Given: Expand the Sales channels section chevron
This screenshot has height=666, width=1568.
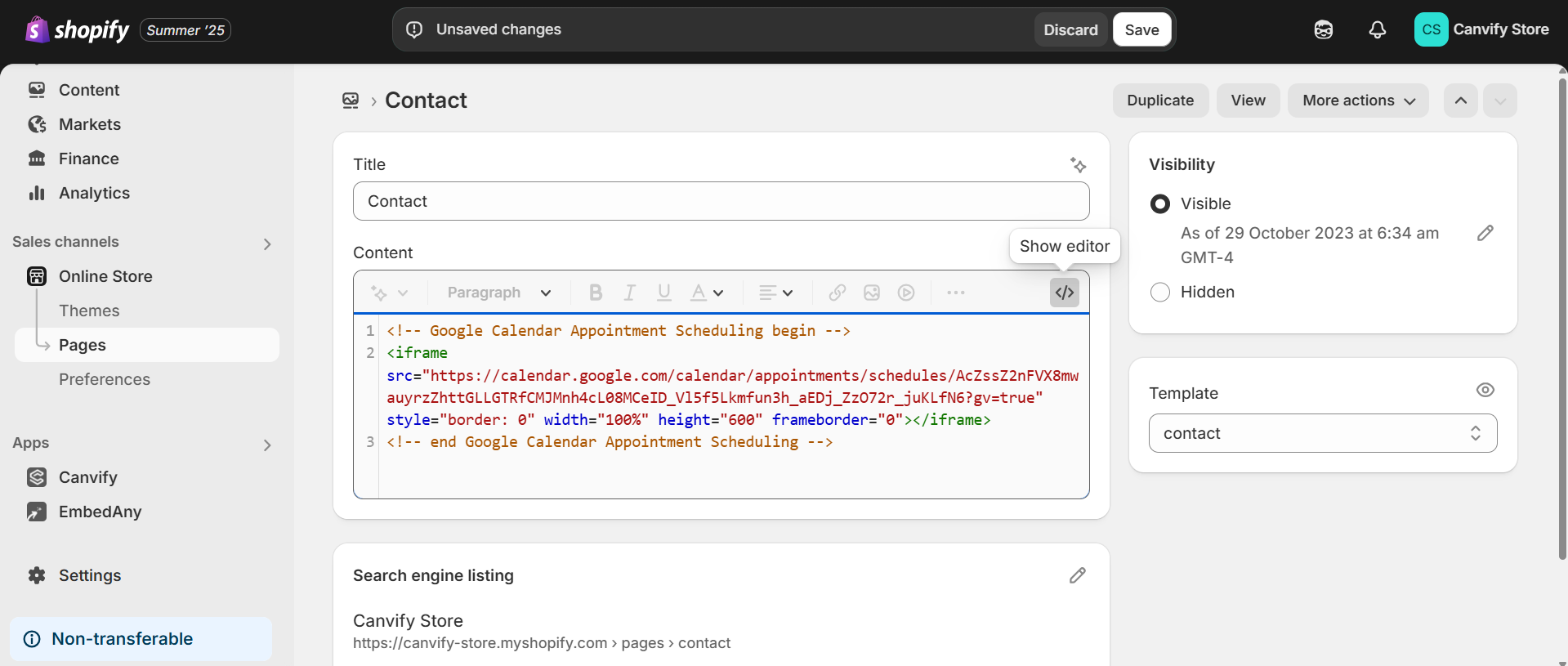Looking at the screenshot, I should 267,244.
